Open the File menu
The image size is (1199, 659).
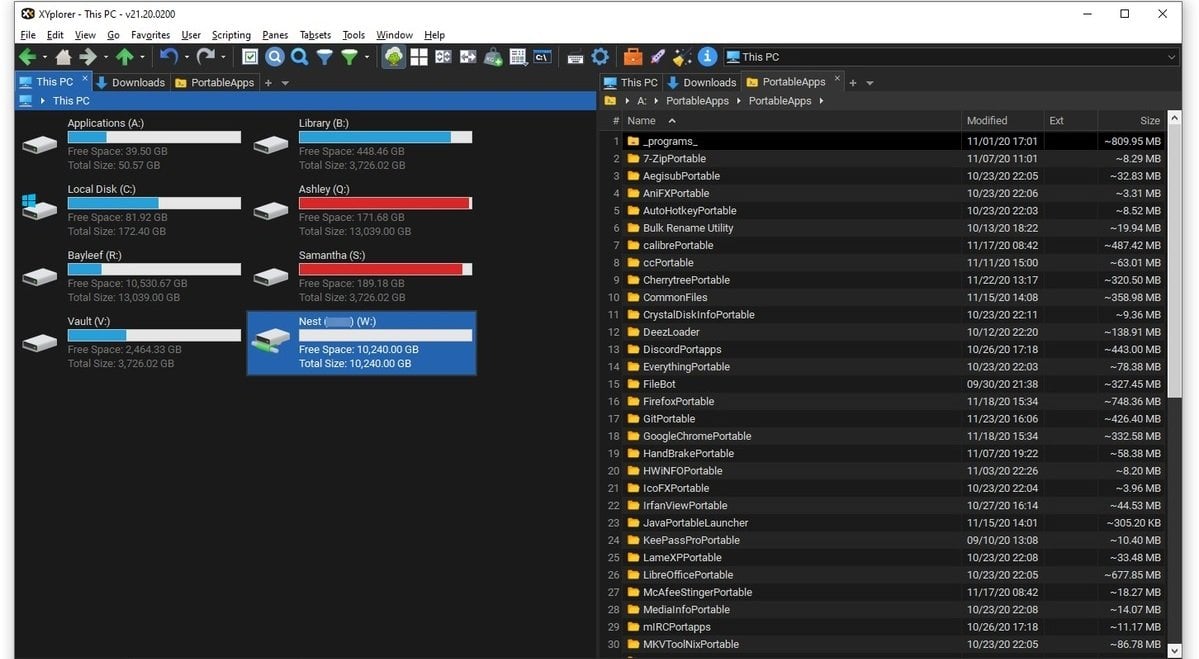tap(28, 35)
